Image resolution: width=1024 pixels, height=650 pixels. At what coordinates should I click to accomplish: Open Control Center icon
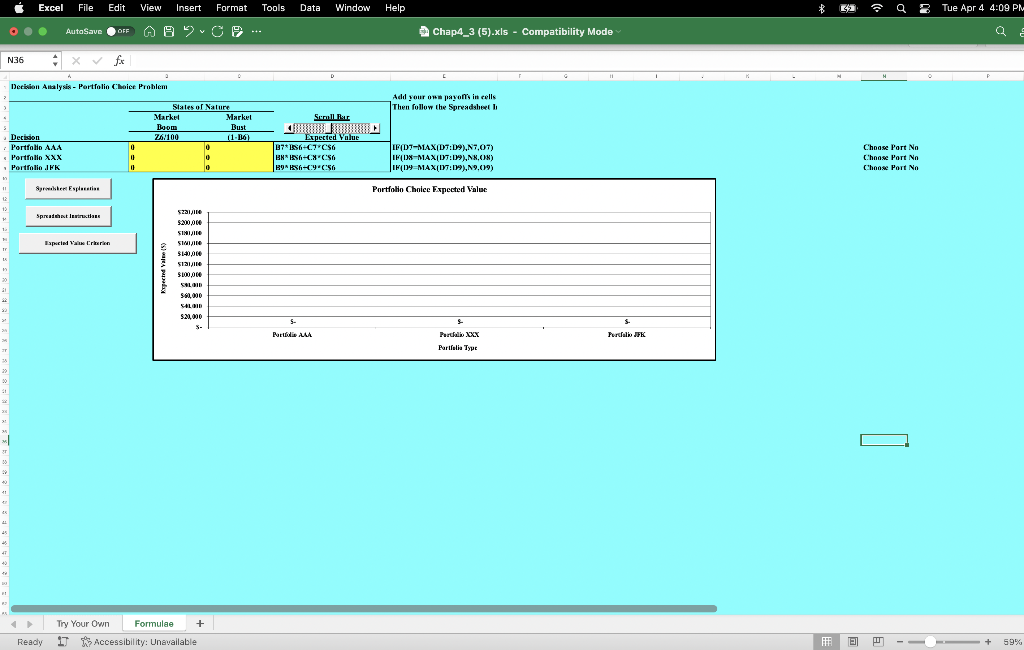tap(925, 8)
